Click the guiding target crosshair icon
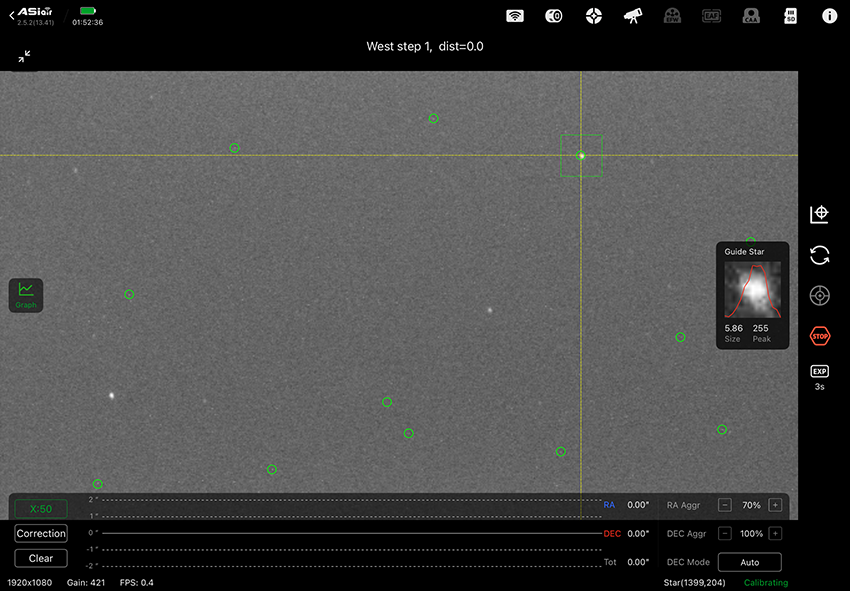This screenshot has height=591, width=850. (x=819, y=296)
